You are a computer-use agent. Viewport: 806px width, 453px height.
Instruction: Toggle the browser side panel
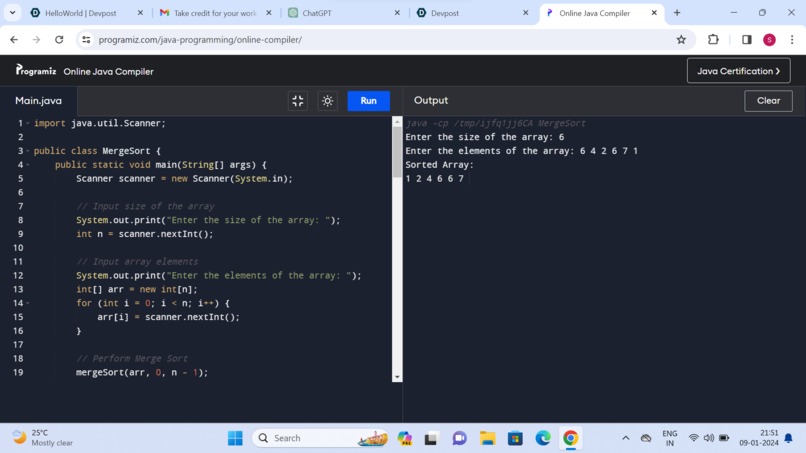[x=746, y=40]
